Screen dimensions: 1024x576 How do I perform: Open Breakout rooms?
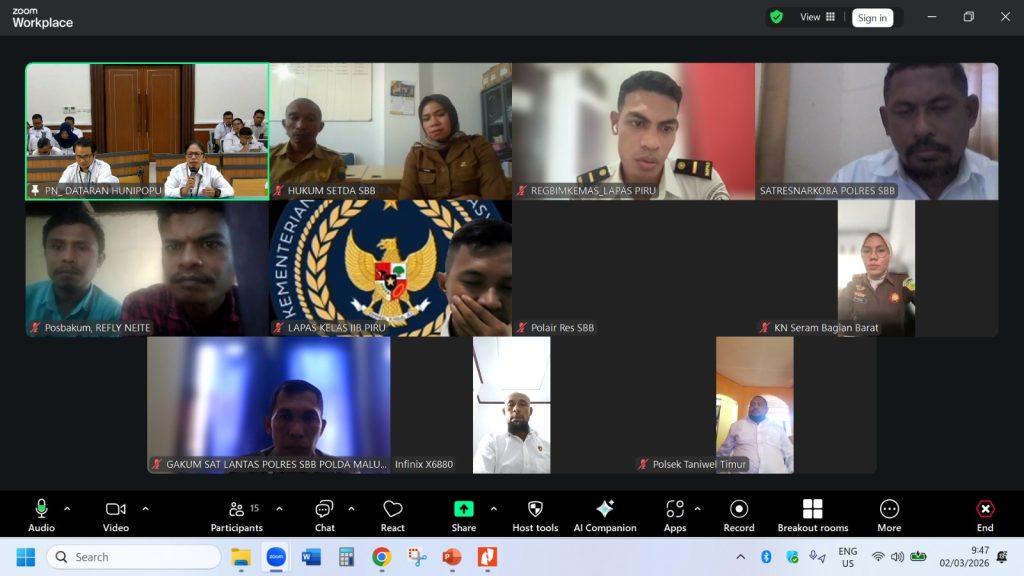812,514
